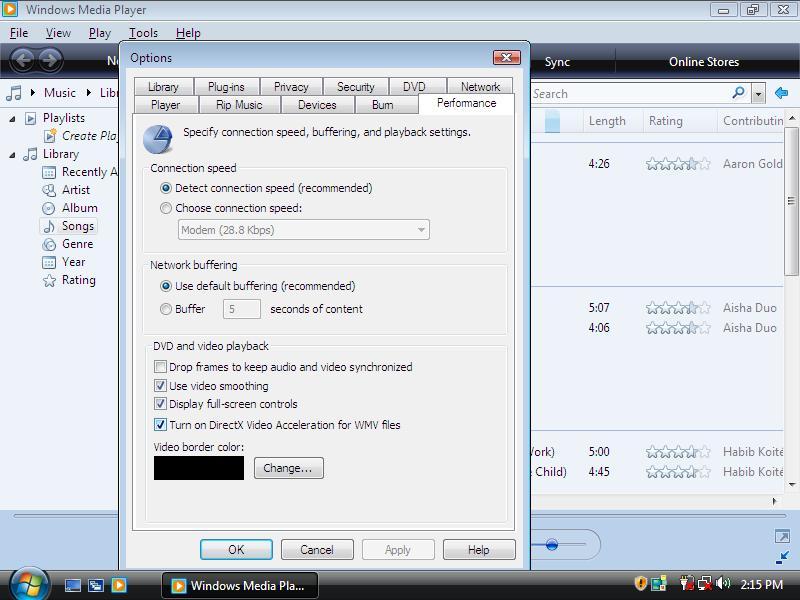Click the black video border color swatch
800x600 pixels.
point(198,468)
